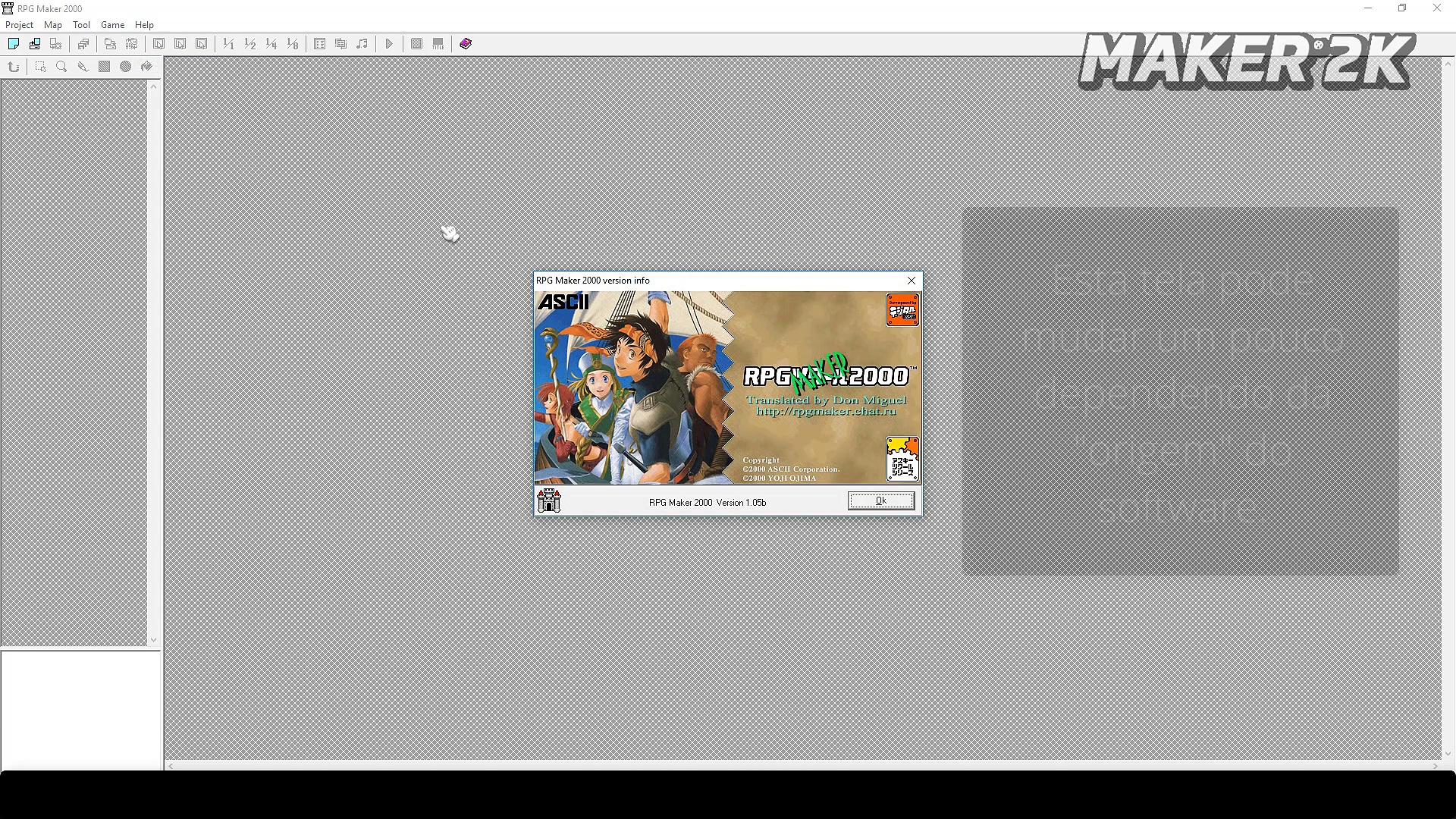This screenshot has width=1456, height=819.
Task: Open the Map menu
Action: tap(52, 24)
